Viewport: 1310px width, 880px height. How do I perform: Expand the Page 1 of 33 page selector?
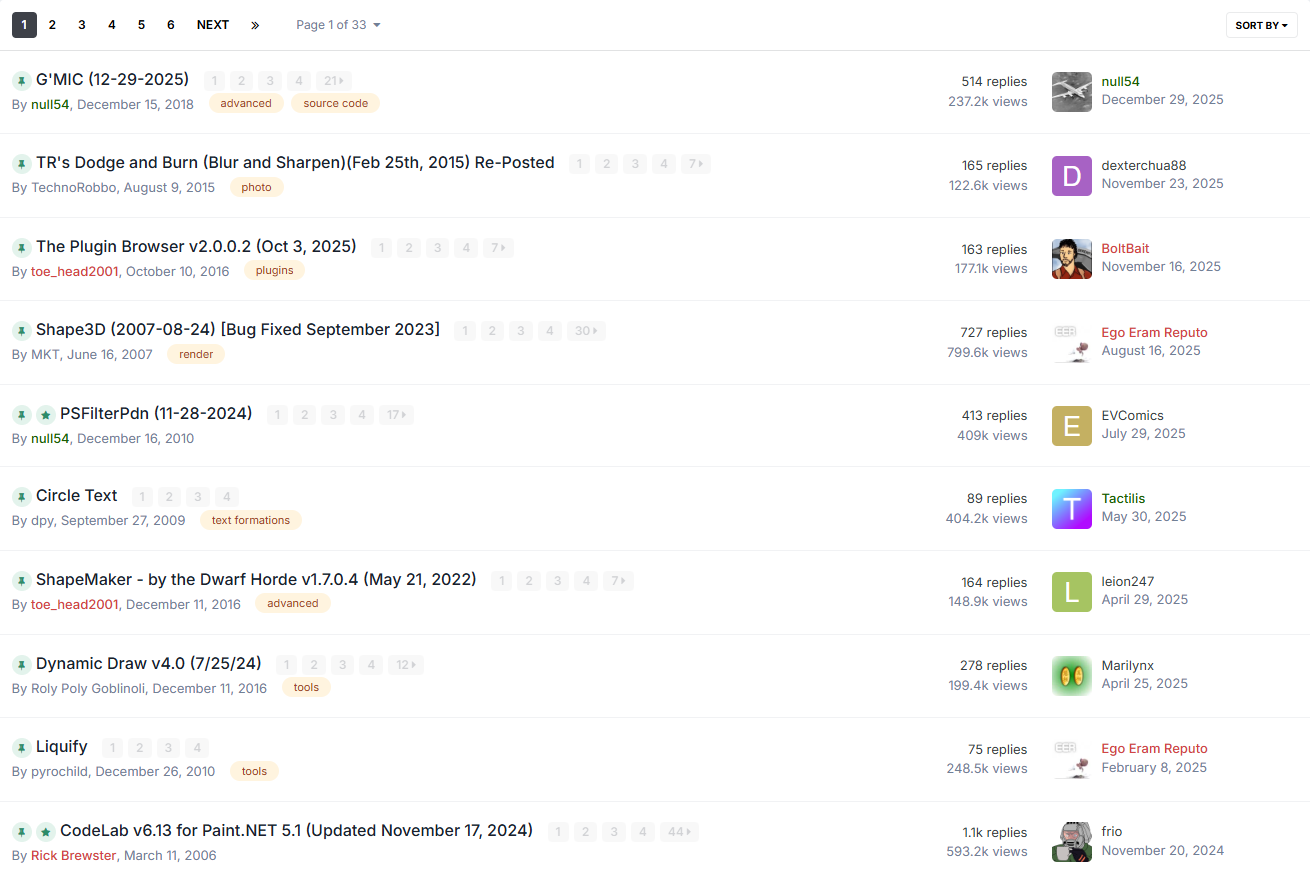pos(338,25)
